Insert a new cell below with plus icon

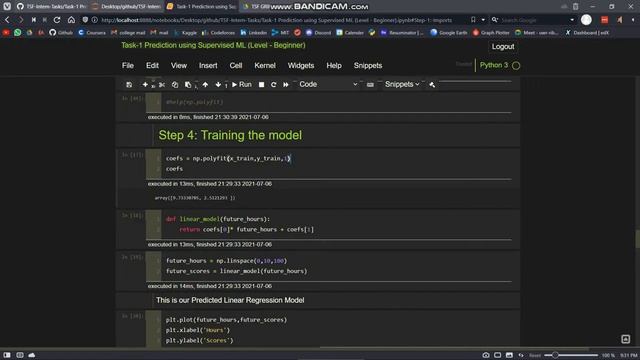144,84
